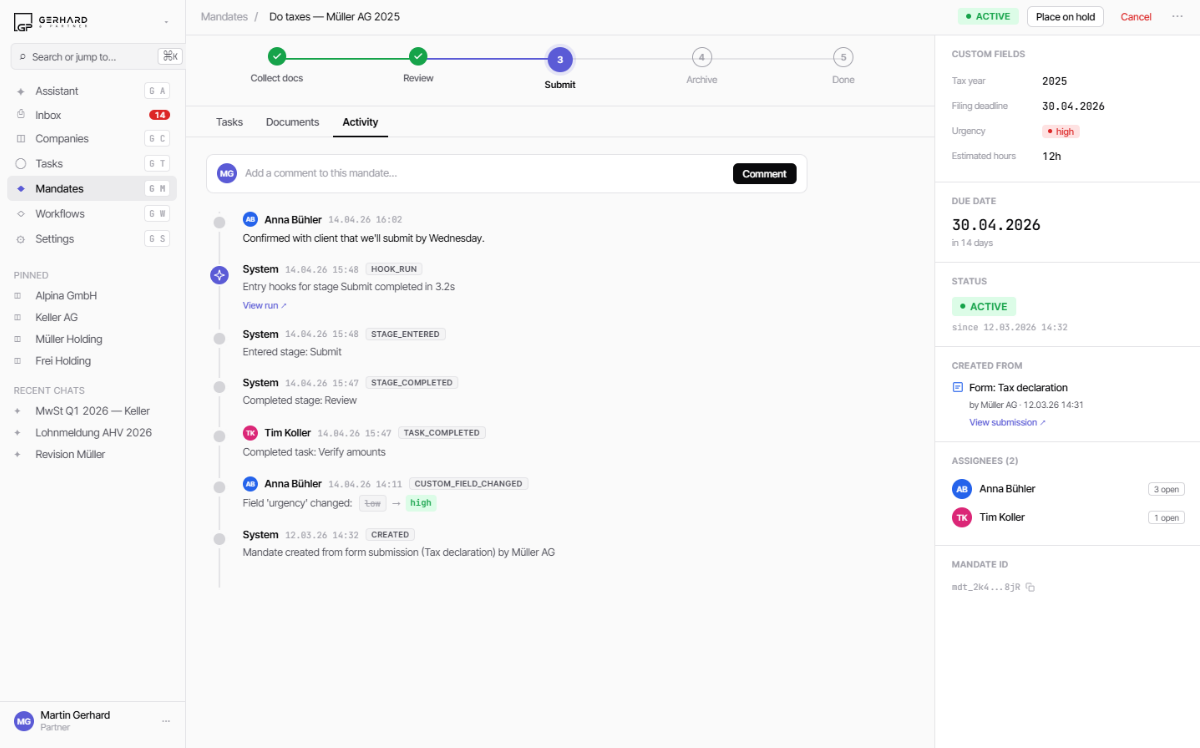Screen dimensions: 1200x748
Task: Go back to Mandates via the breadcrumb
Action: click(x=224, y=17)
